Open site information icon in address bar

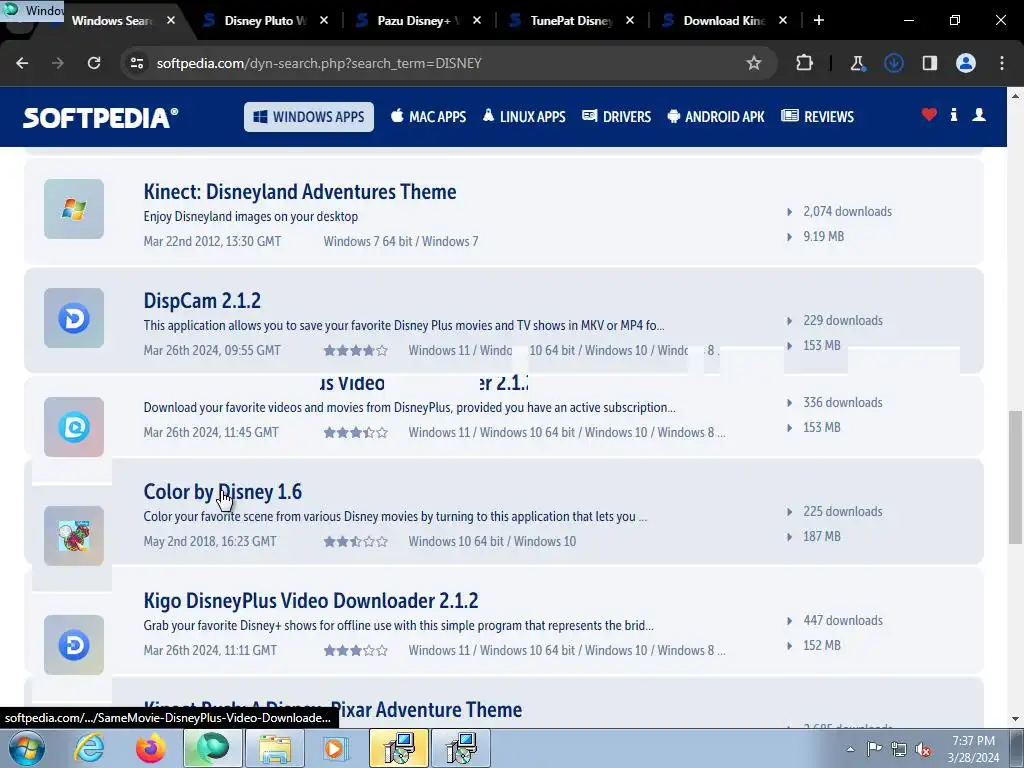pyautogui.click(x=137, y=63)
